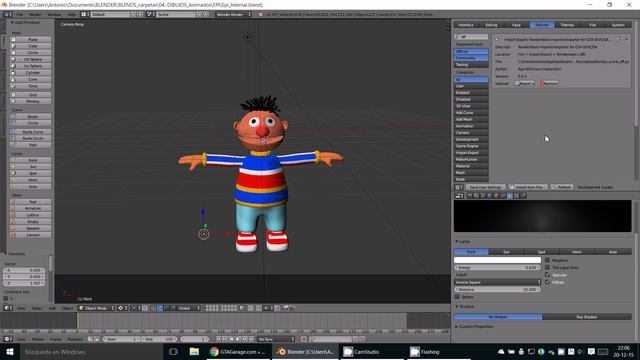
Task: Add a Camera object
Action: [31, 235]
